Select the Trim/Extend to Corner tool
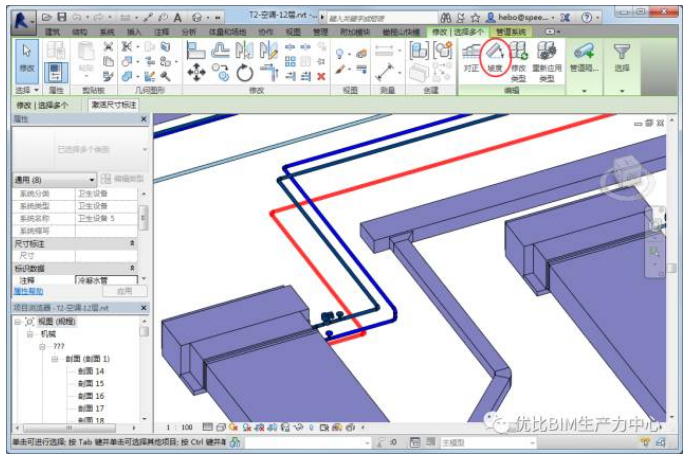The height and width of the screenshot is (461, 695). [269, 72]
